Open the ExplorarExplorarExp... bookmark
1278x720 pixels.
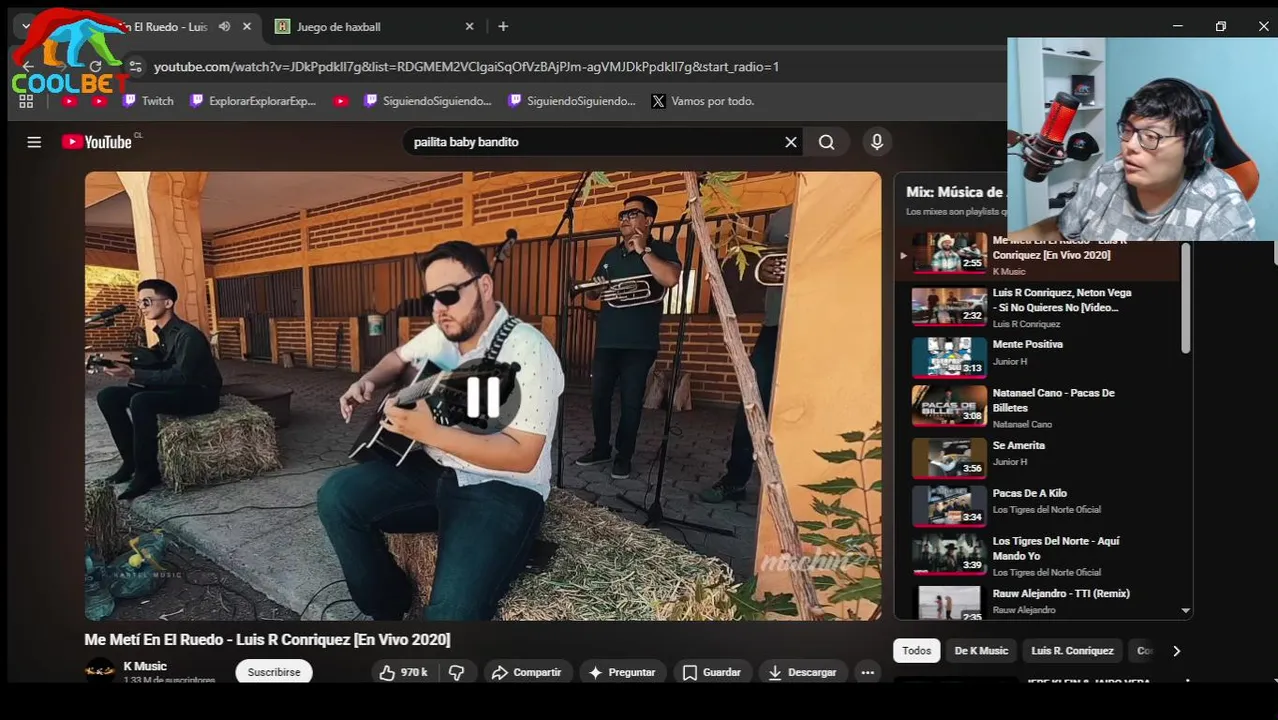tap(253, 101)
